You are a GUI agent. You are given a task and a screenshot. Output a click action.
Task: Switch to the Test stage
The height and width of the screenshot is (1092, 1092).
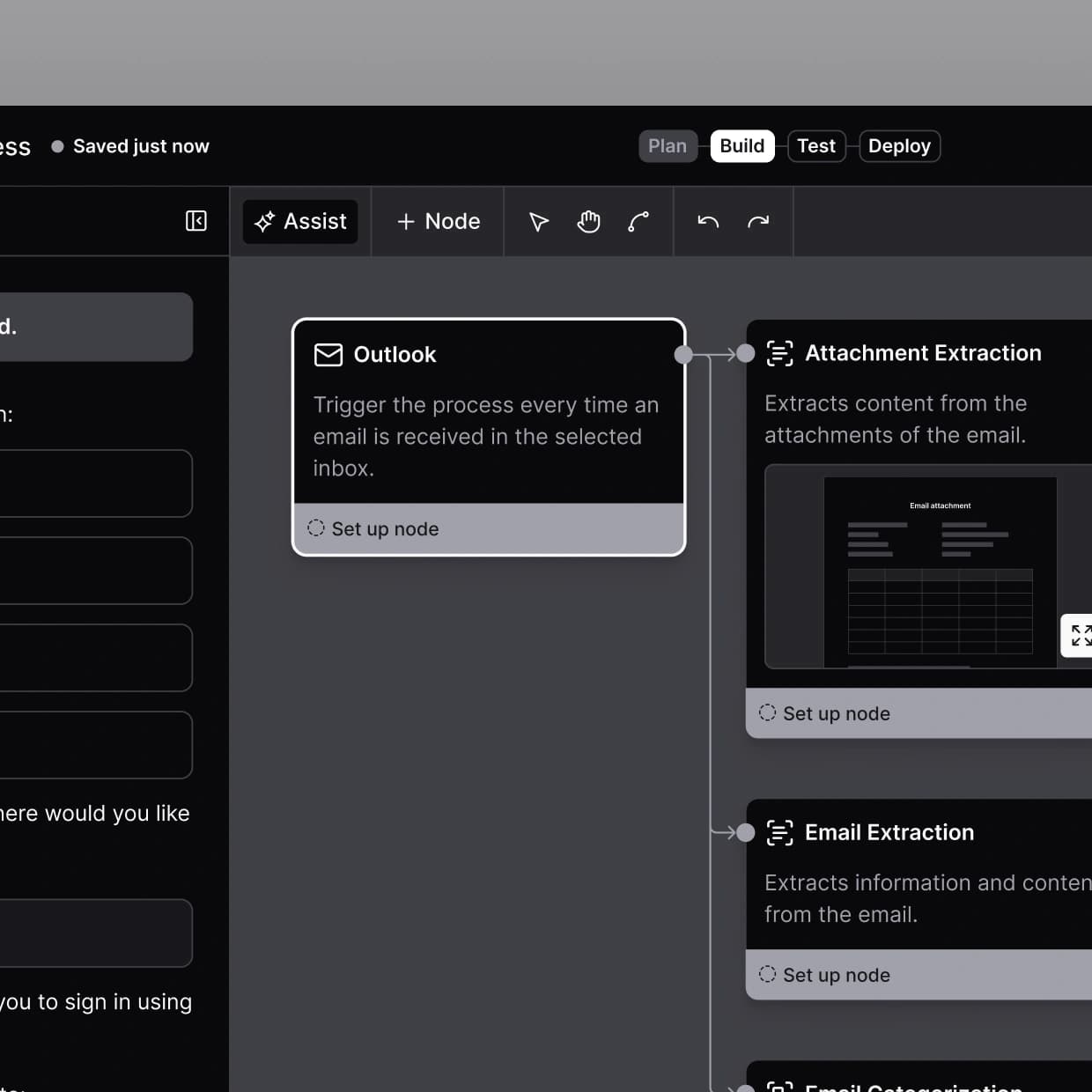(x=816, y=146)
